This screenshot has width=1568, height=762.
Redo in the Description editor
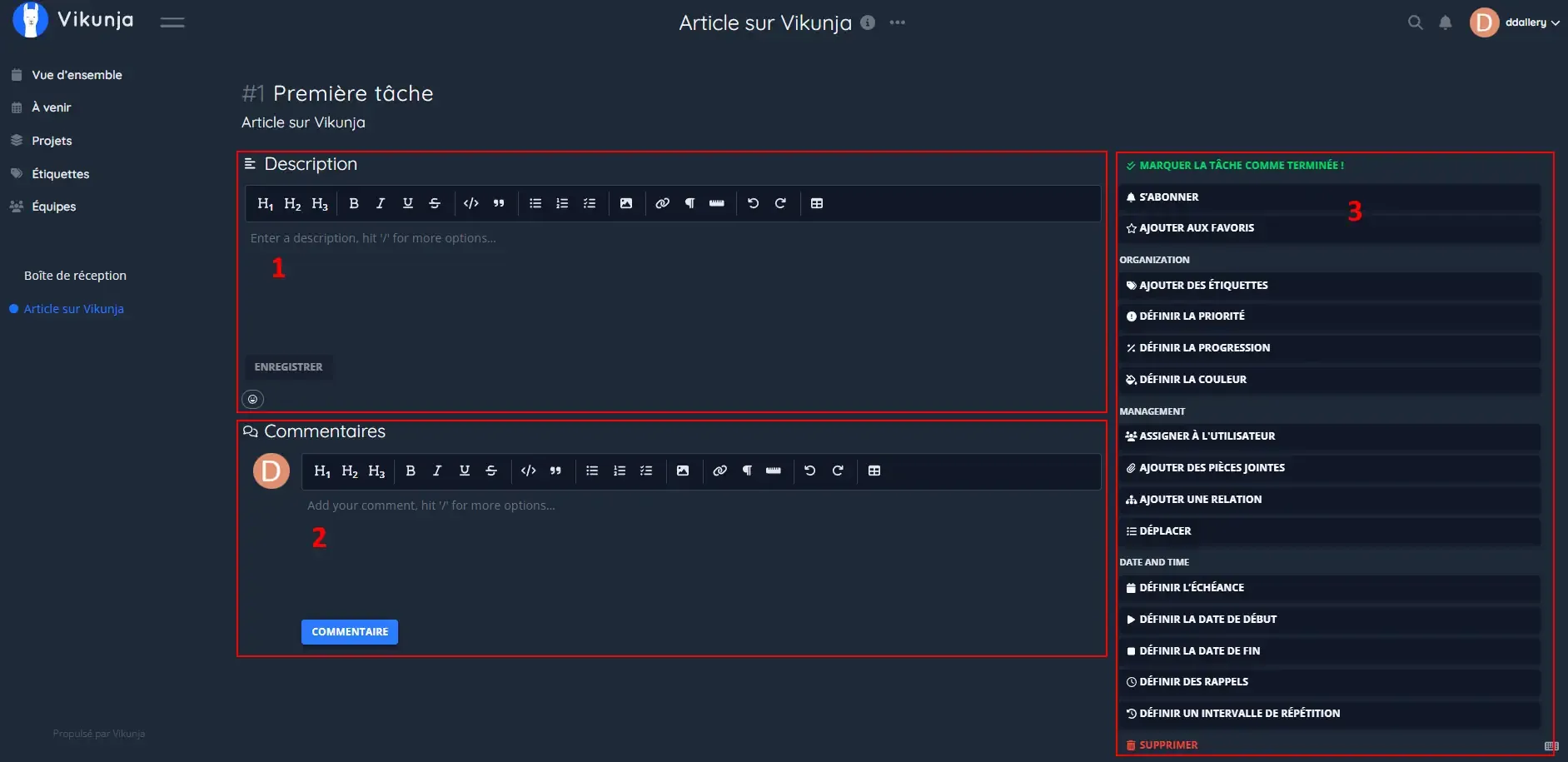pyautogui.click(x=780, y=203)
